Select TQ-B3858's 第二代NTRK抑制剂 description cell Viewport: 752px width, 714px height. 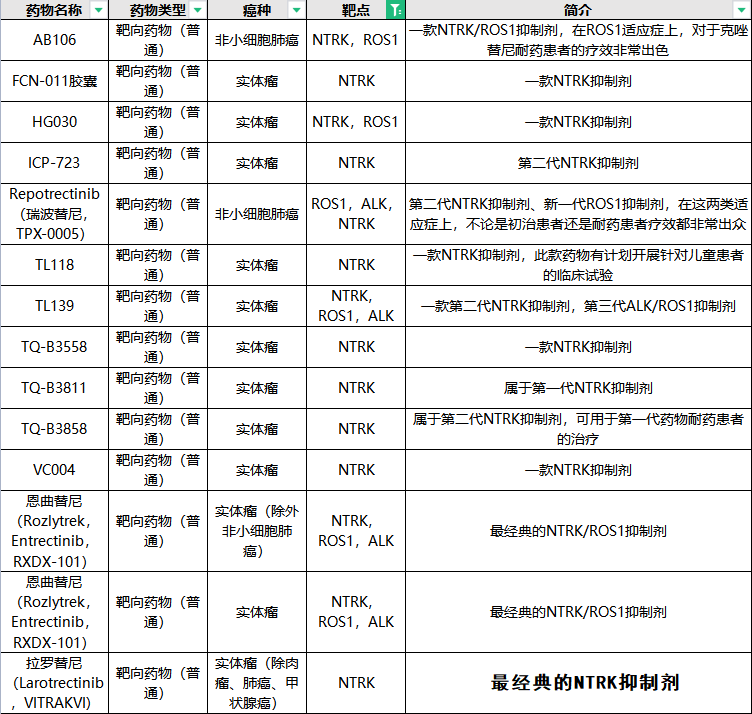[x=578, y=429]
